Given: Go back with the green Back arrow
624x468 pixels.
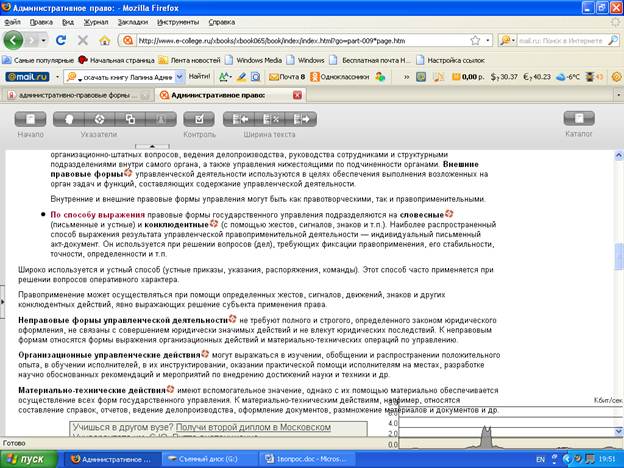Looking at the screenshot, I should coord(13,40).
